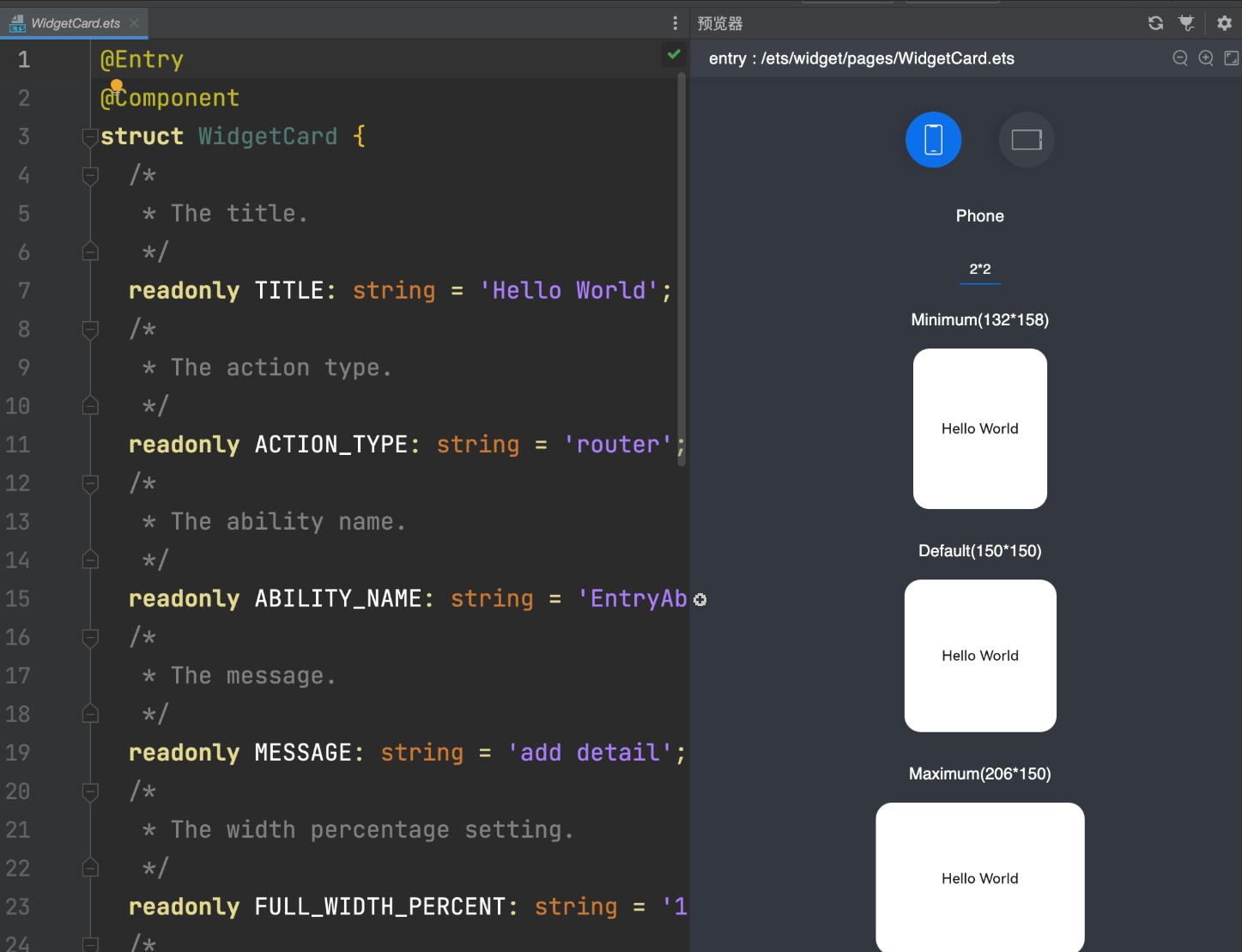Collapse the comment starting at line 24

(x=90, y=943)
